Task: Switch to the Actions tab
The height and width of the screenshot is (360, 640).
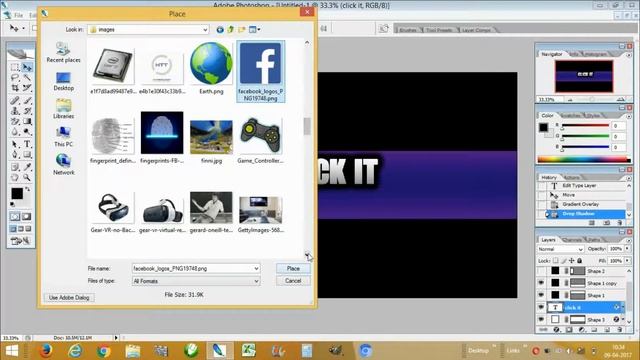Action: coord(571,178)
